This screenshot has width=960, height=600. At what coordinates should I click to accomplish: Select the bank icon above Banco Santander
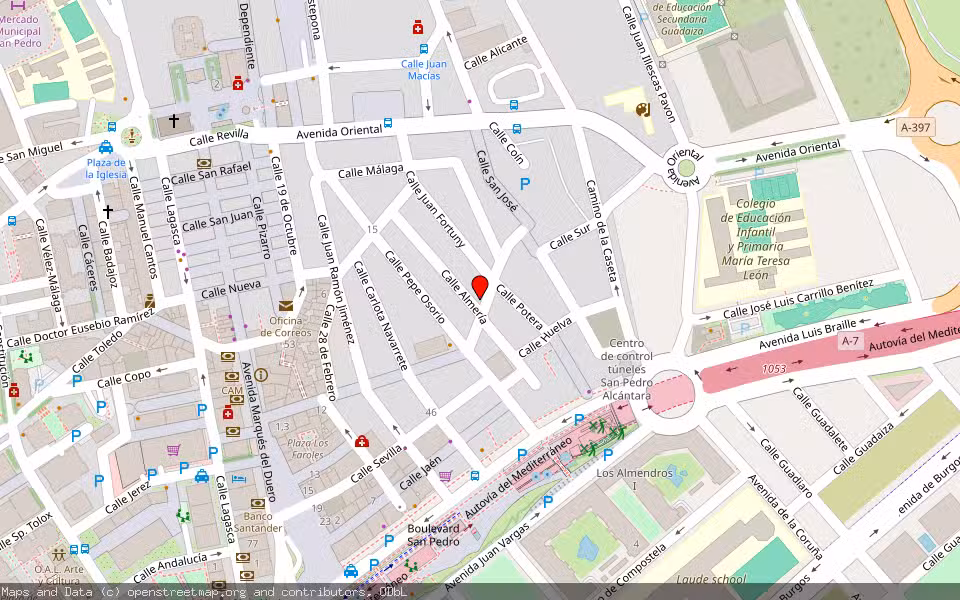[257, 504]
